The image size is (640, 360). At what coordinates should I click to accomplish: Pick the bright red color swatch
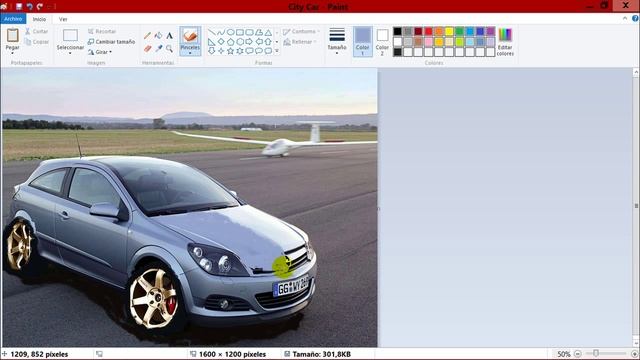tap(429, 31)
